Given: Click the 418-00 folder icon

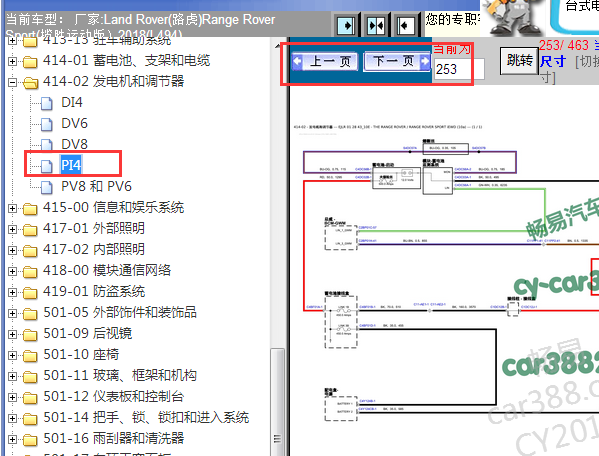Looking at the screenshot, I should coord(30,272).
